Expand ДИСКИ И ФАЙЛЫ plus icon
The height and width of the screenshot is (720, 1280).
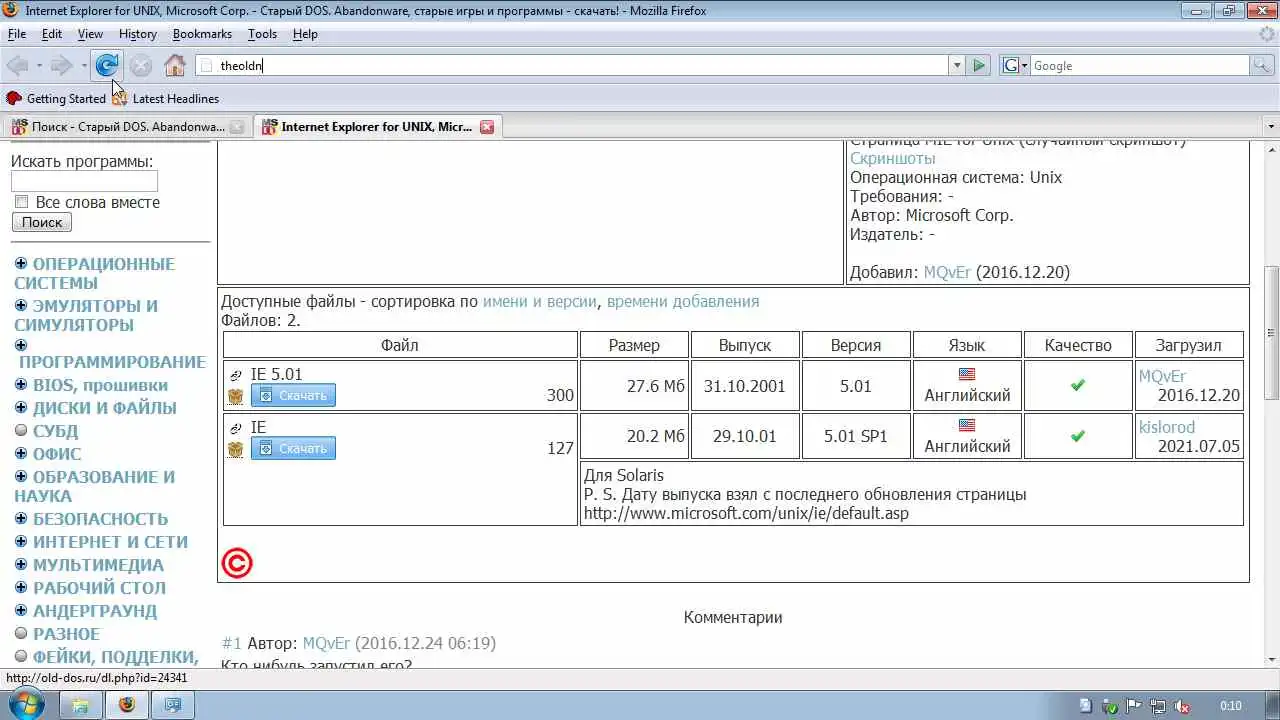pos(21,408)
